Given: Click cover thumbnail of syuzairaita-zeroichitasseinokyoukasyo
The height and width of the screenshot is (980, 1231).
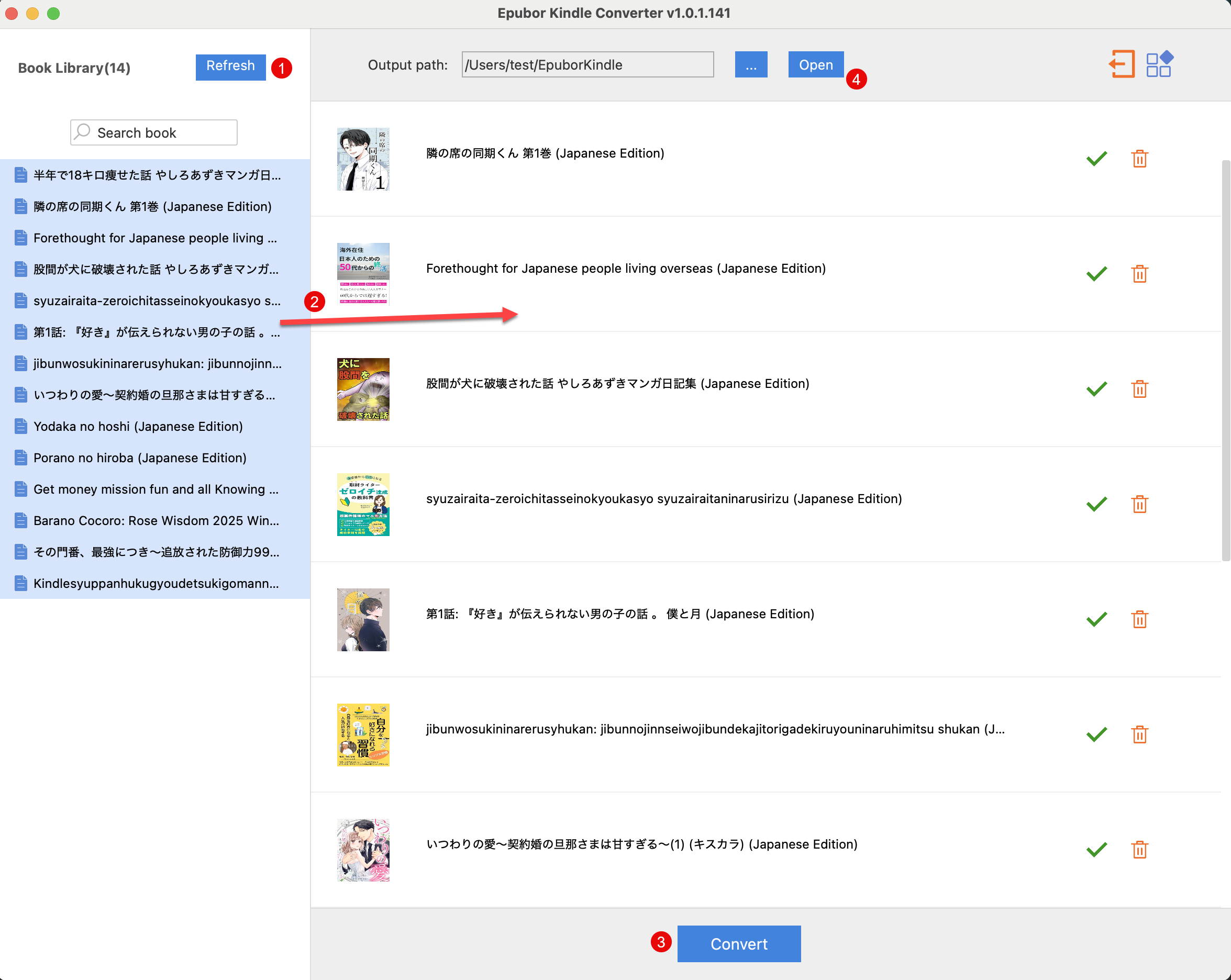Looking at the screenshot, I should pos(363,505).
